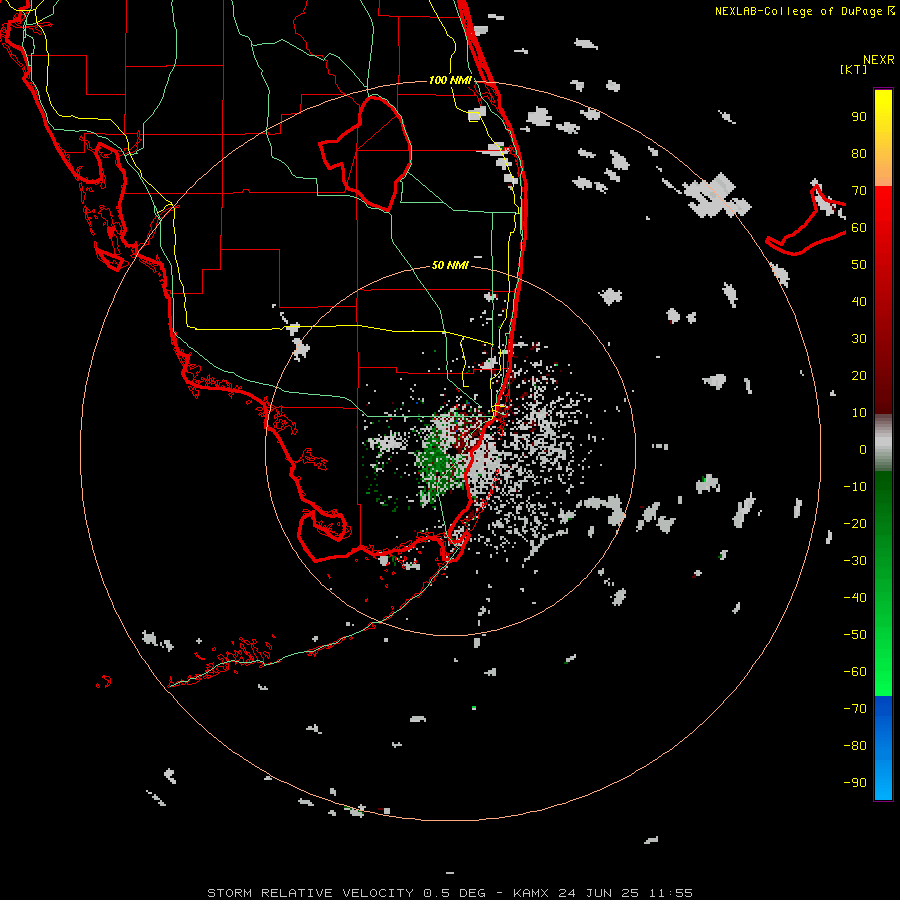Click the NEXR label above color scale
The width and height of the screenshot is (900, 900).
(x=879, y=60)
